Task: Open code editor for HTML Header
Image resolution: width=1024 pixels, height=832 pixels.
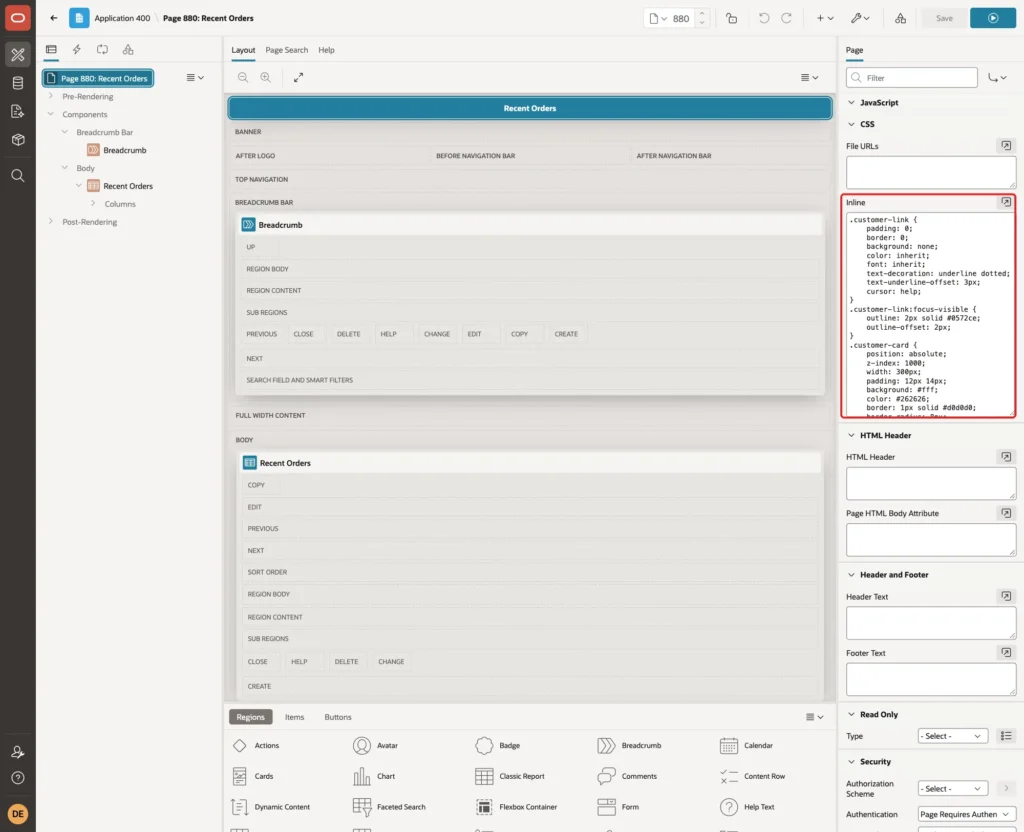Action: click(x=1006, y=457)
